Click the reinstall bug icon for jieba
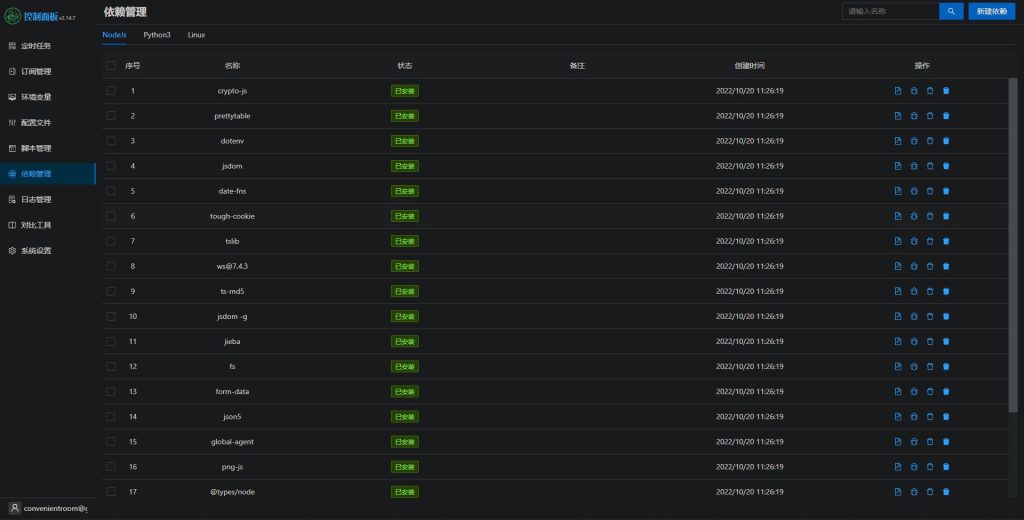This screenshot has width=1024, height=520. pyautogui.click(x=914, y=341)
